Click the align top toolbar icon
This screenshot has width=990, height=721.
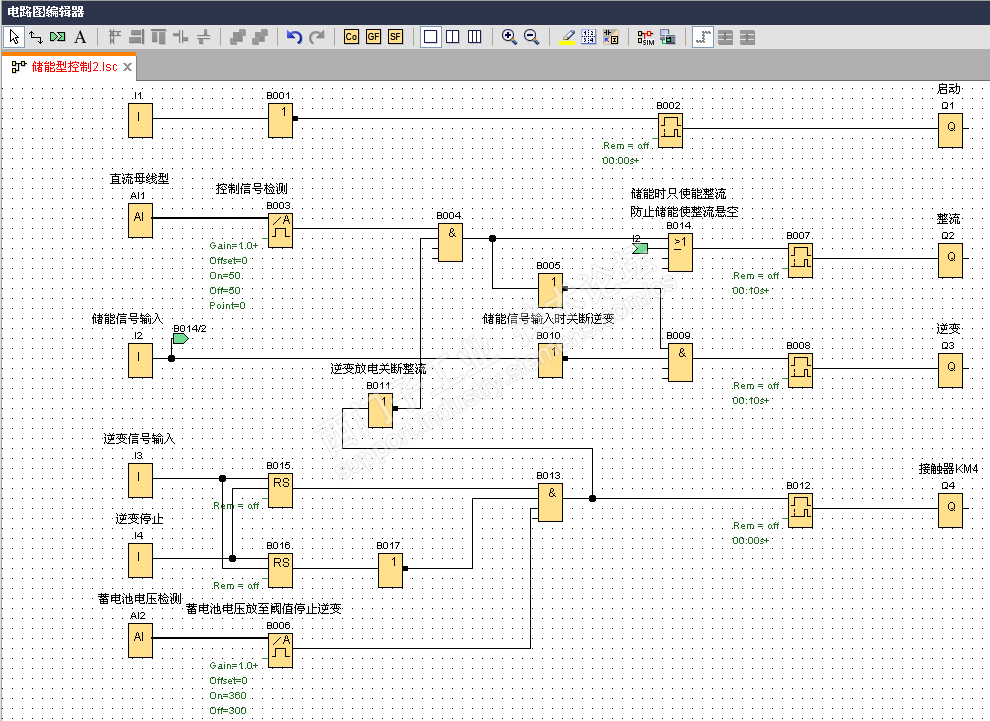[x=158, y=37]
